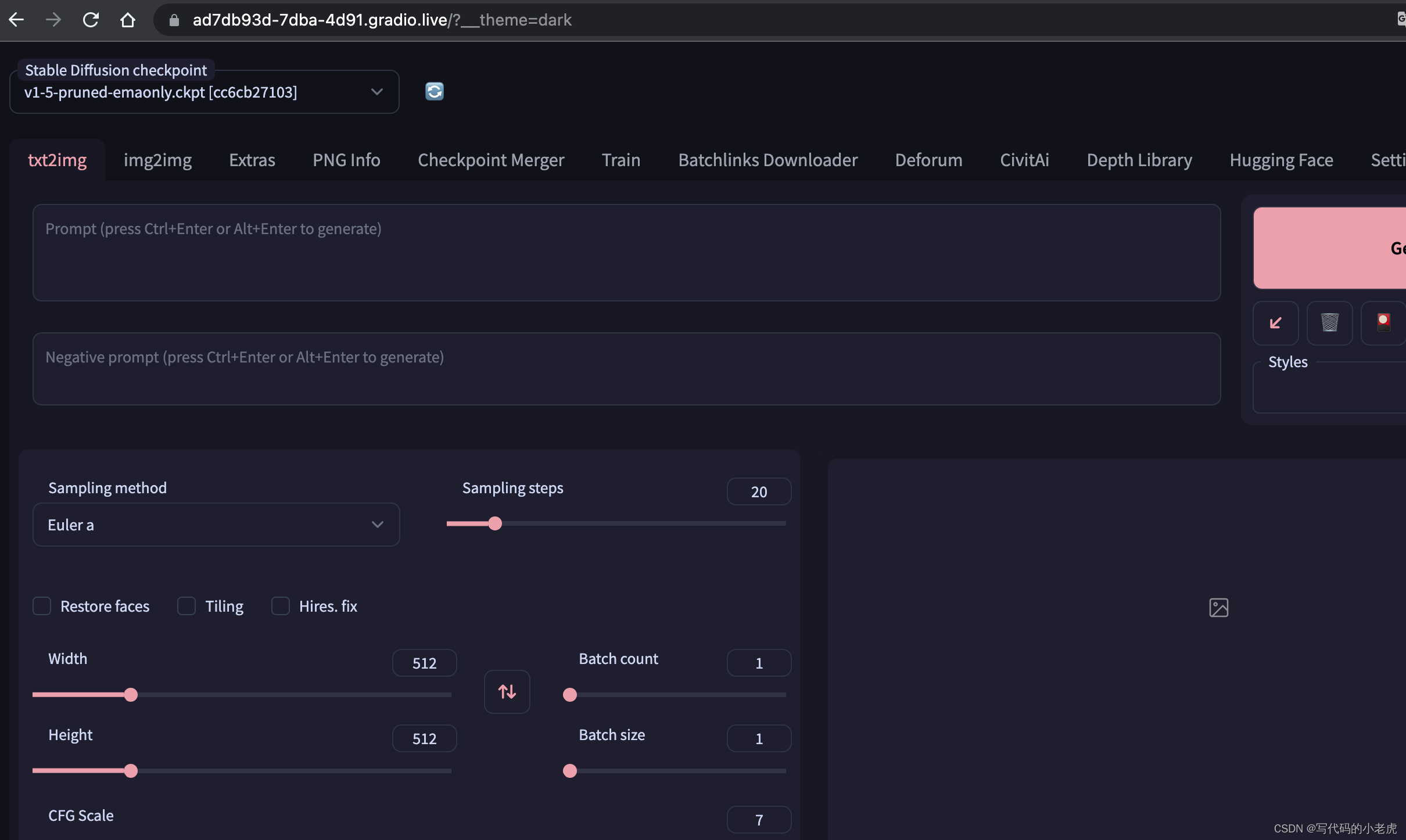
Task: Open the Deforum tab
Action: click(x=928, y=160)
